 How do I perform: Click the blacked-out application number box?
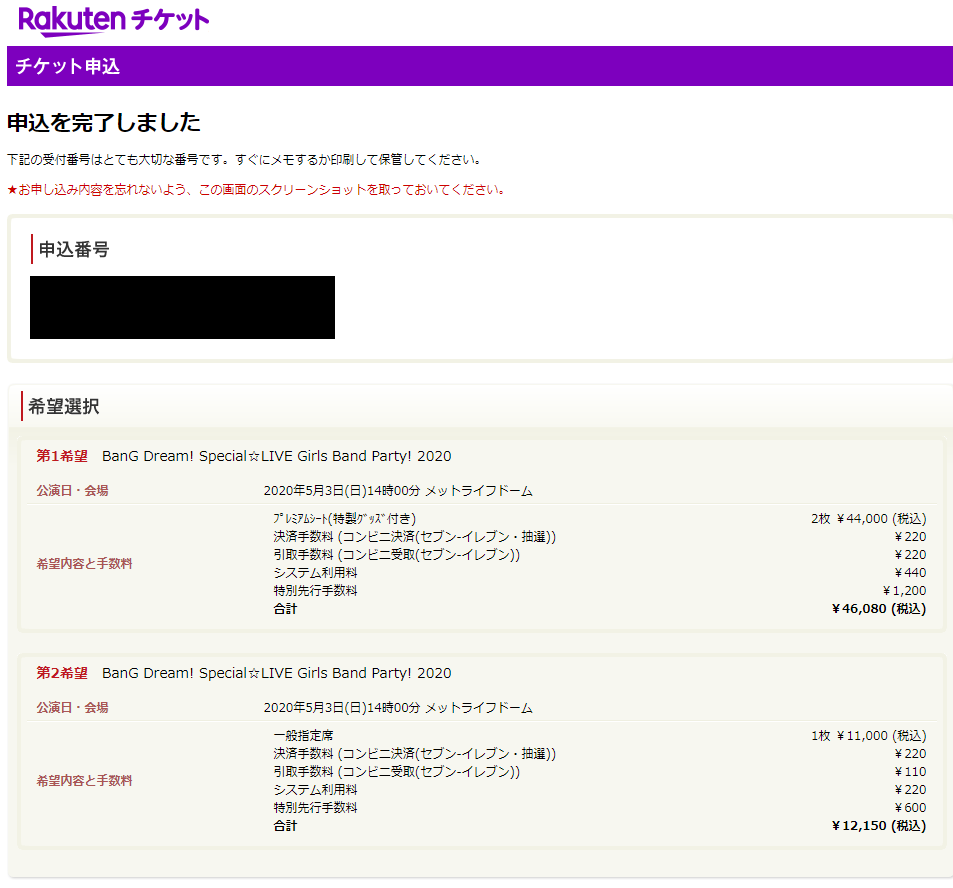182,308
